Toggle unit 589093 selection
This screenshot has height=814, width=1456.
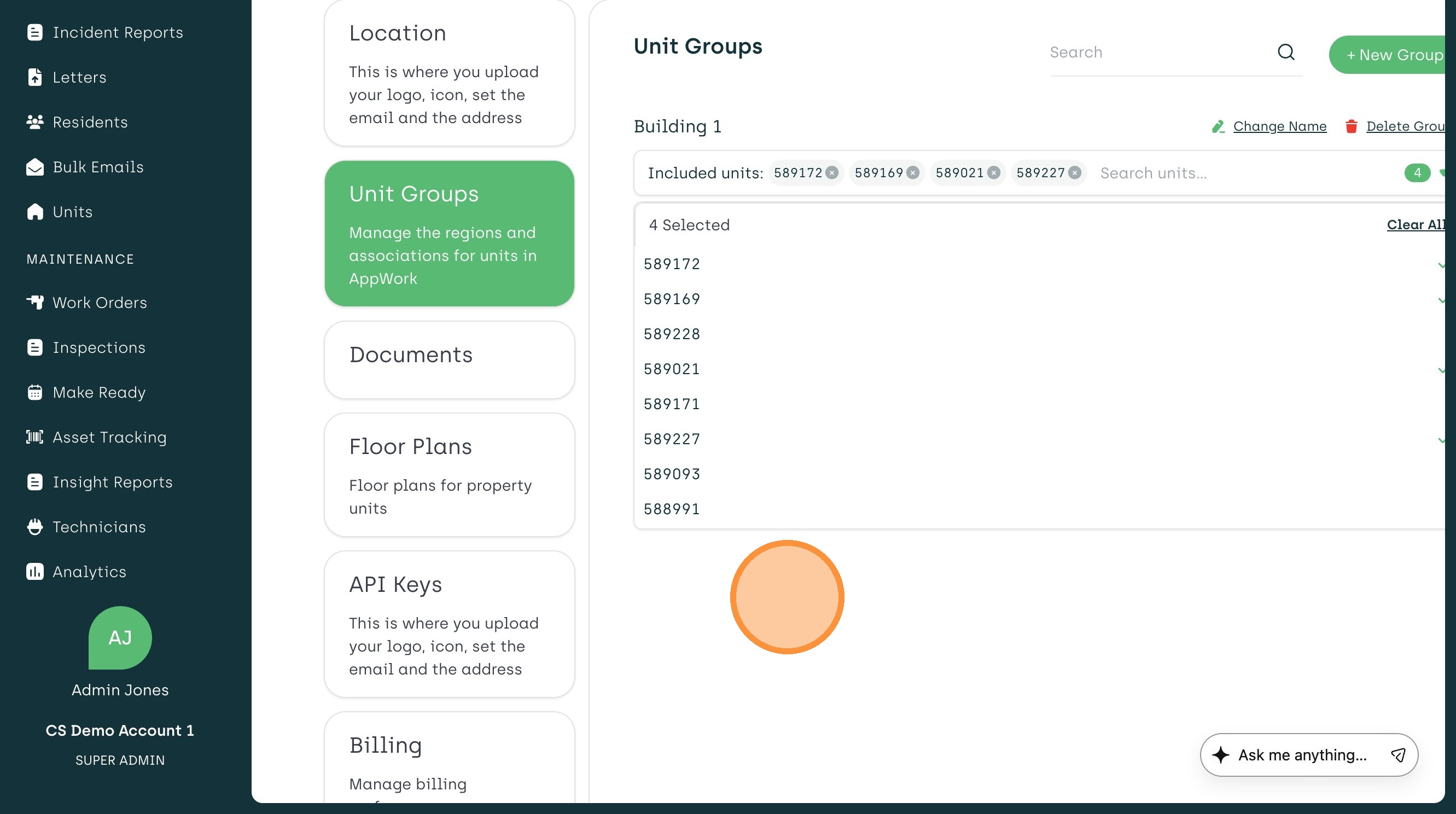click(672, 474)
